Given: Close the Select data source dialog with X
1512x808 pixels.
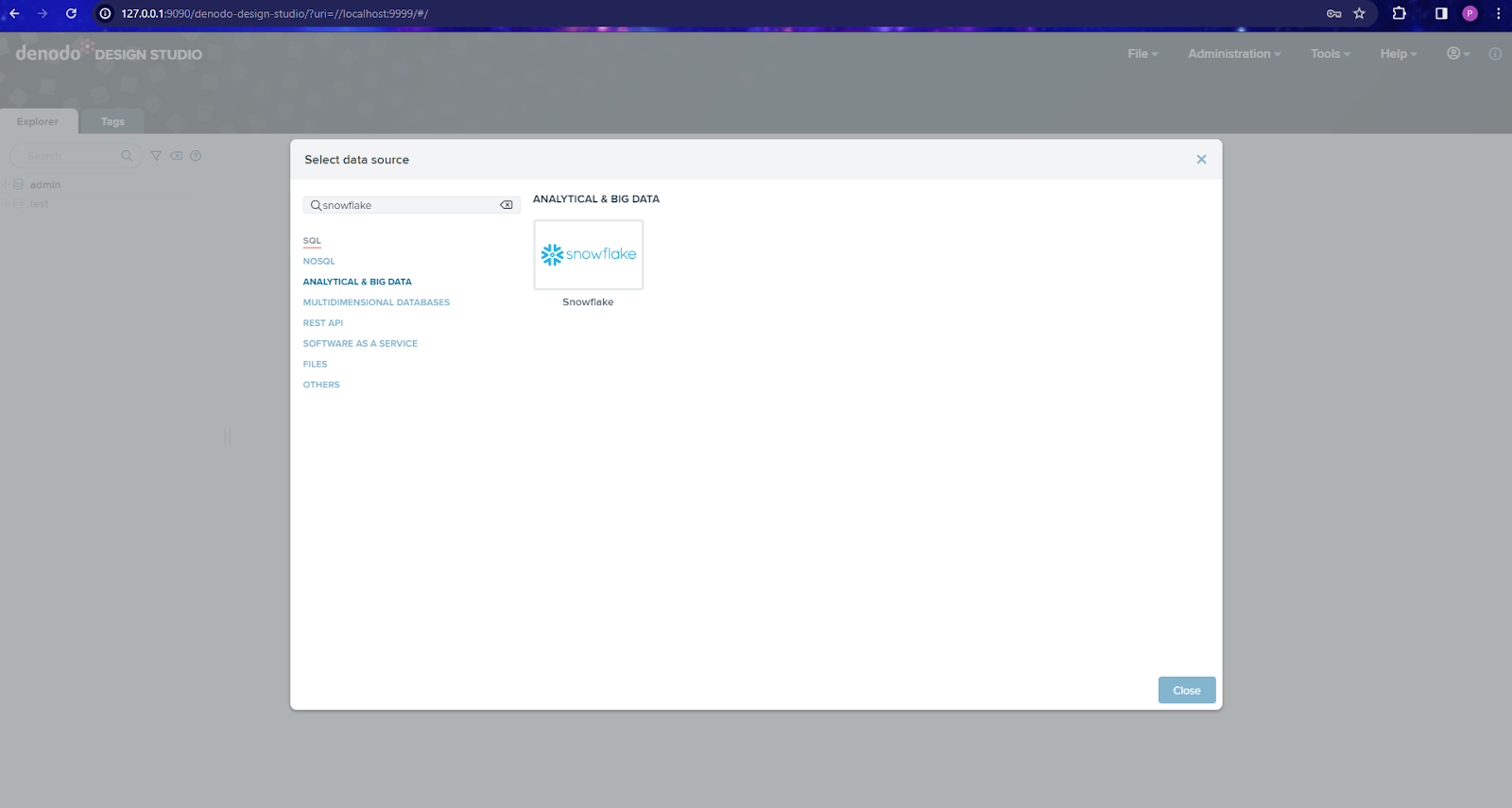Looking at the screenshot, I should click(x=1201, y=160).
